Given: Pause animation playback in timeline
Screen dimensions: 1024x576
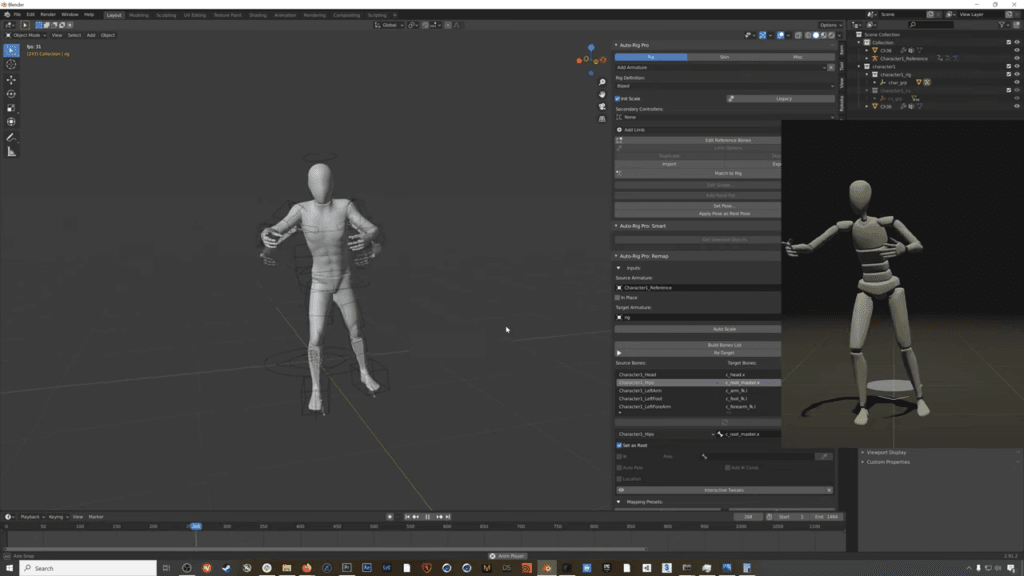Looking at the screenshot, I should (428, 517).
